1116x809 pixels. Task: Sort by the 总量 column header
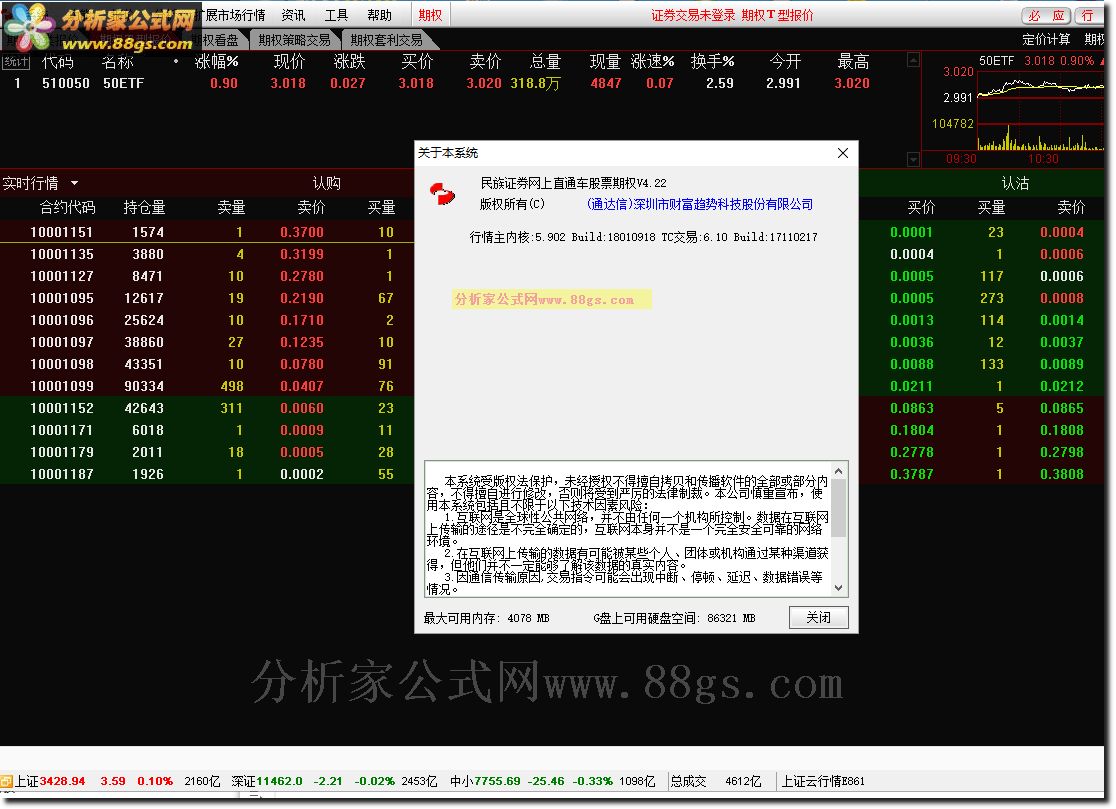pyautogui.click(x=545, y=62)
